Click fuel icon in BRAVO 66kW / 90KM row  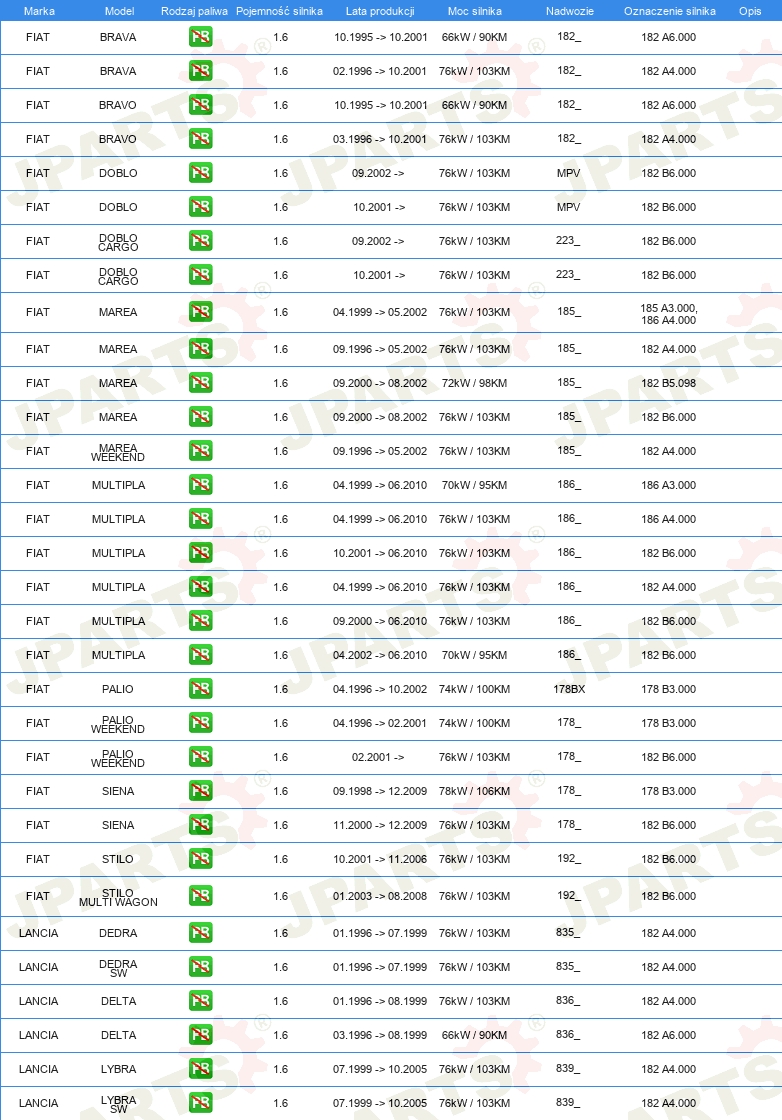(201, 105)
